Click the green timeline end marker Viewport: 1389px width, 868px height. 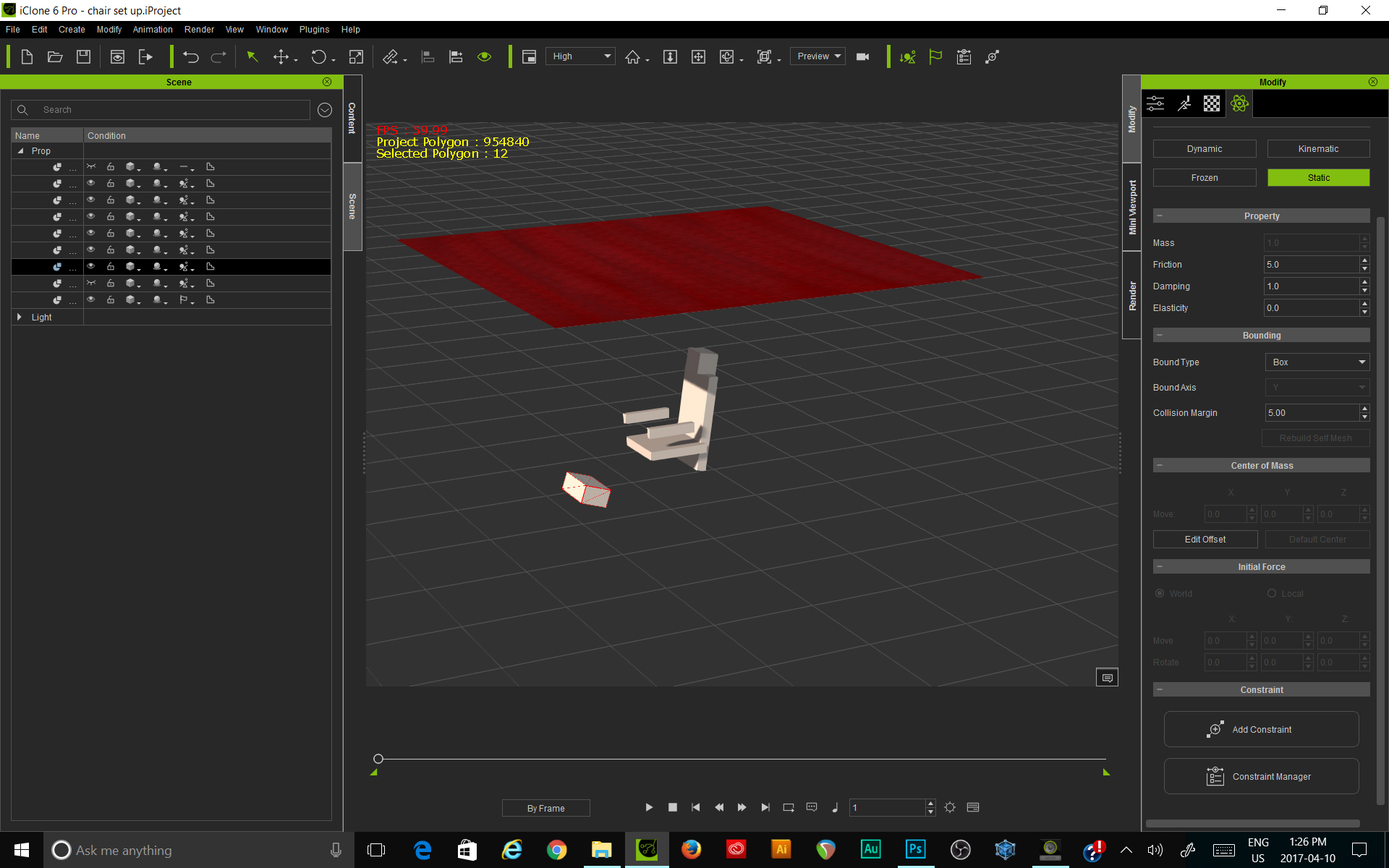click(x=1106, y=773)
